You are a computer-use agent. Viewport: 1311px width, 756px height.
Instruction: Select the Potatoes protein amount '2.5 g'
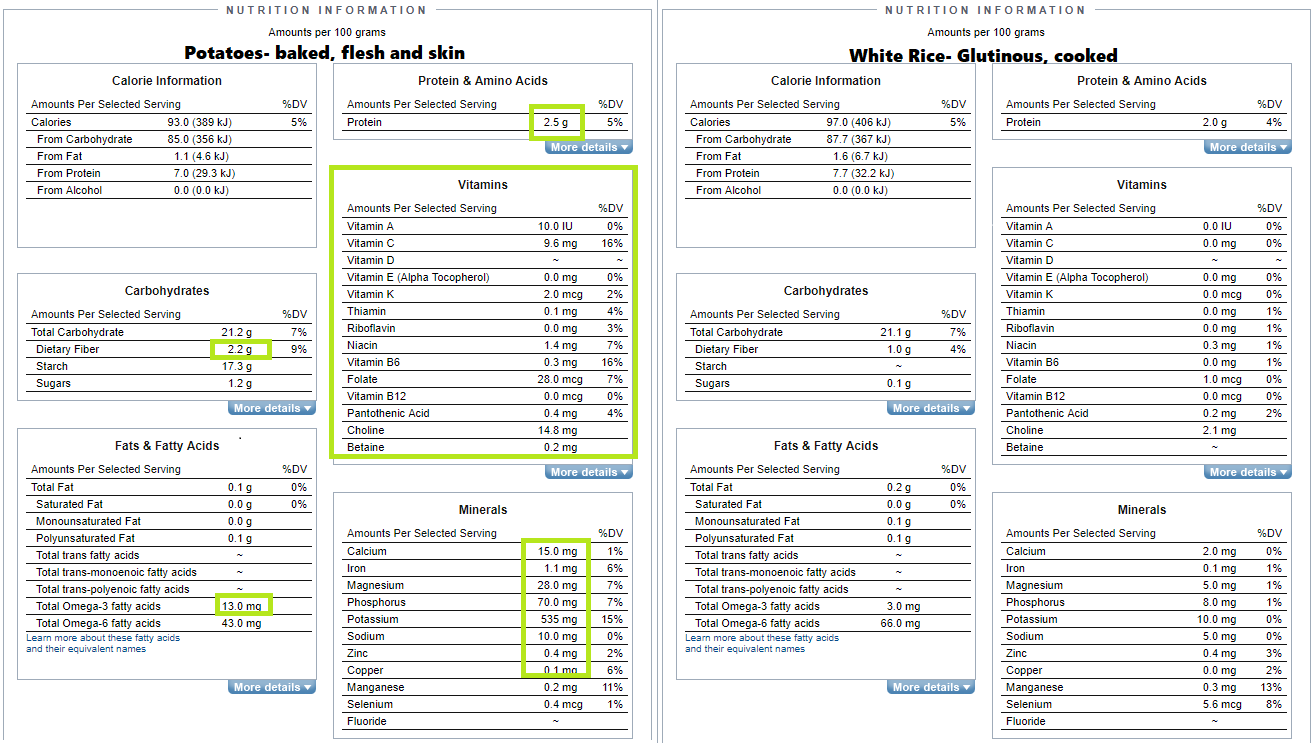pyautogui.click(x=556, y=122)
